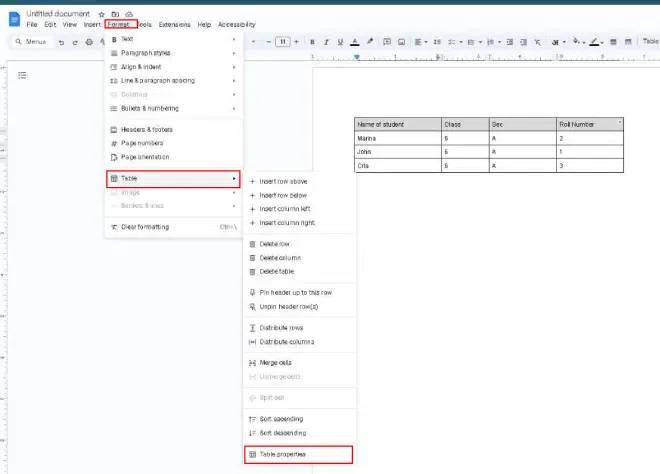Choose Delete column from the Table submenu
The width and height of the screenshot is (660, 474).
click(300, 258)
